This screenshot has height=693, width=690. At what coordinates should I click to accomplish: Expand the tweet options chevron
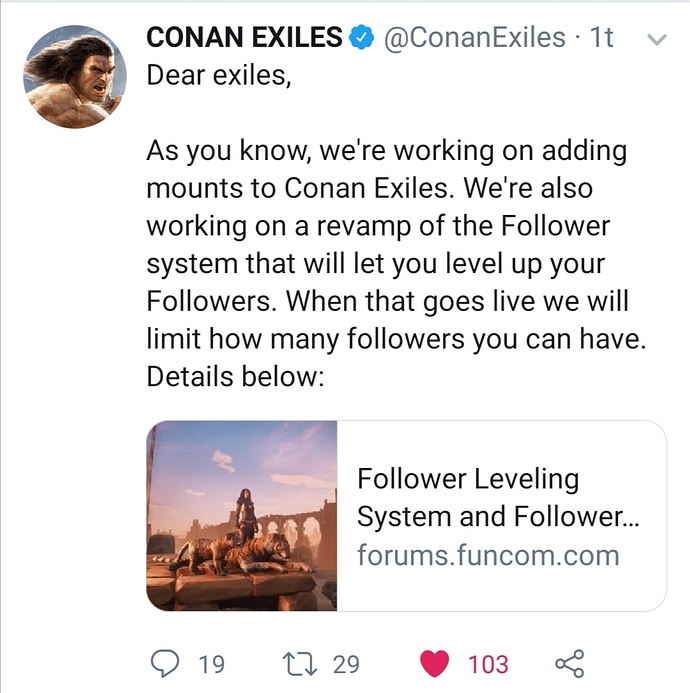coord(657,40)
